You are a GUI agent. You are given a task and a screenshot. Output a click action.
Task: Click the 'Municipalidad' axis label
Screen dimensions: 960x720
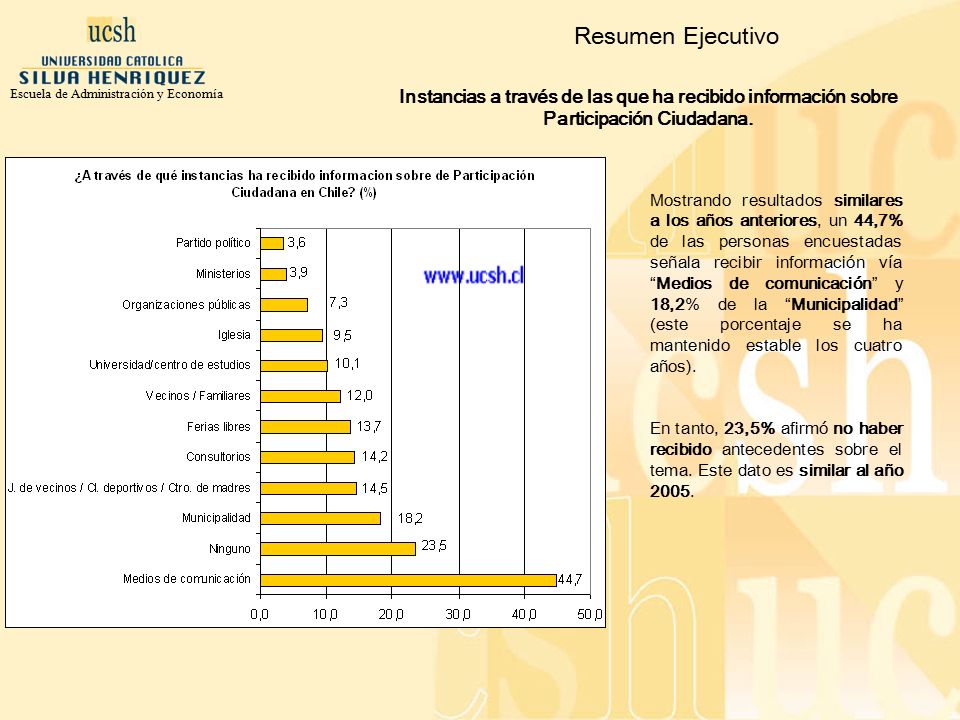pyautogui.click(x=216, y=518)
